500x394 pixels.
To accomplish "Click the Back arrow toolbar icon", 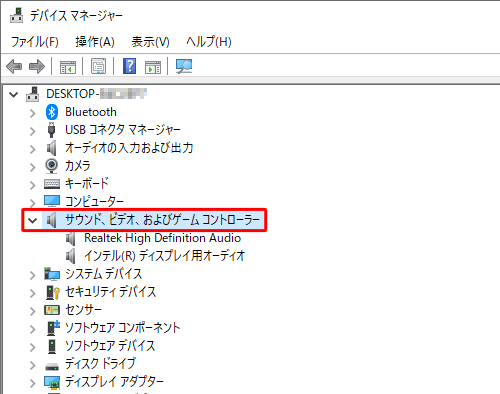I will [x=14, y=66].
